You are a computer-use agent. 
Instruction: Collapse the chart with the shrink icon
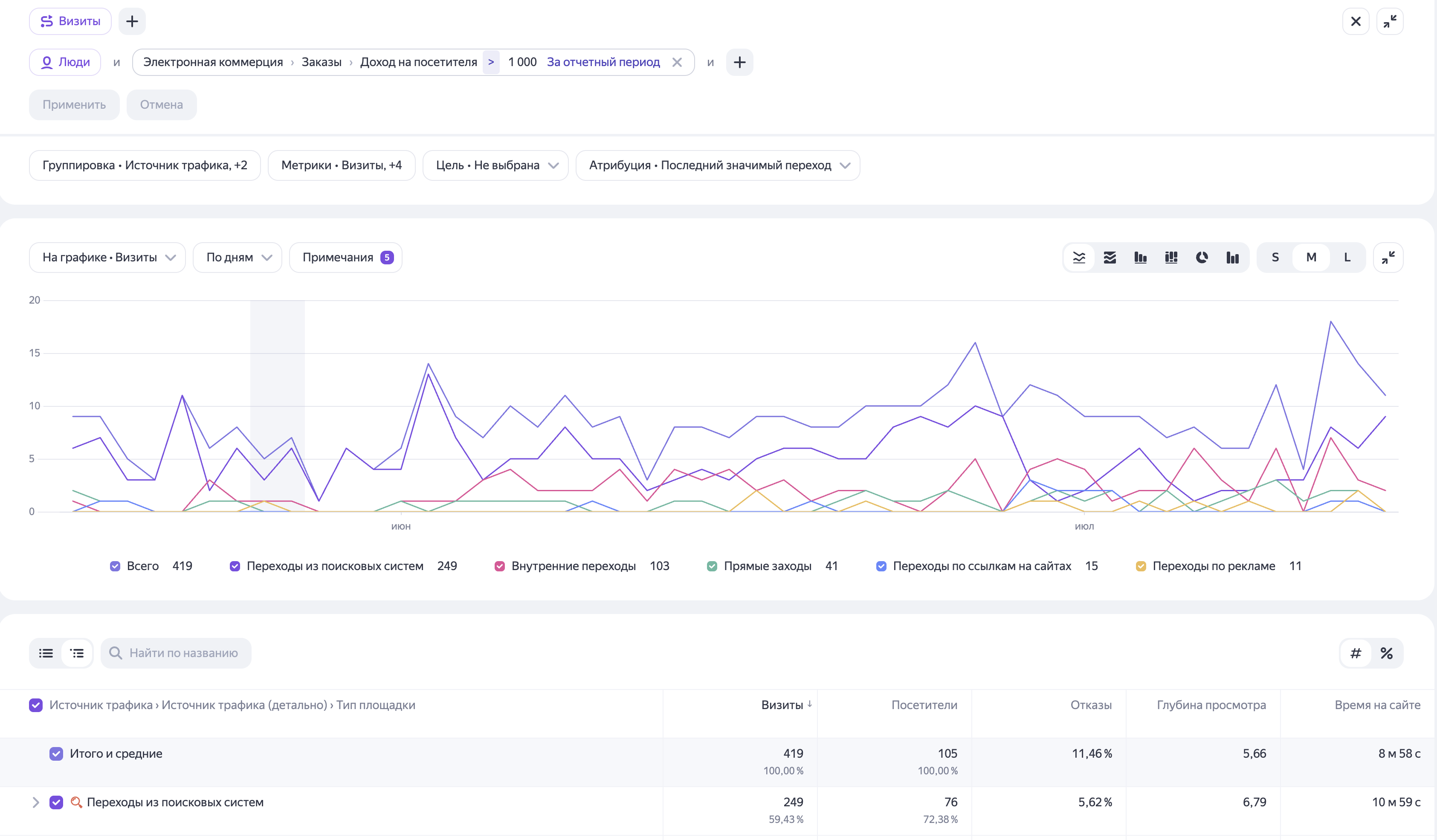point(1388,257)
